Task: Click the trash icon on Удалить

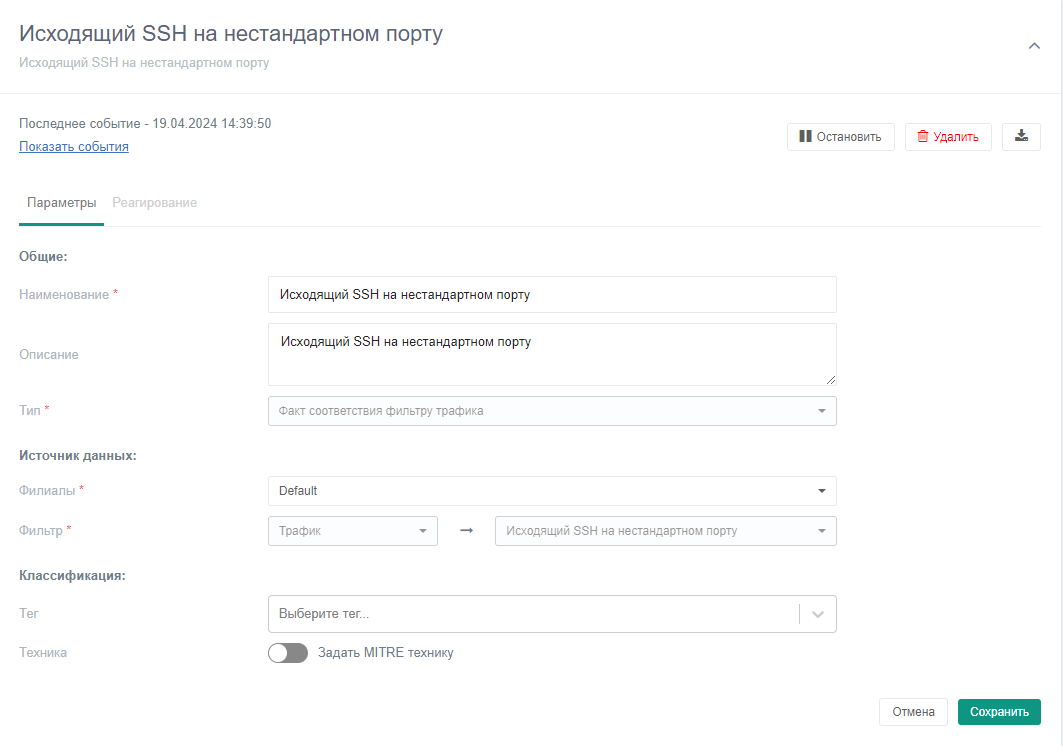Action: [x=922, y=137]
